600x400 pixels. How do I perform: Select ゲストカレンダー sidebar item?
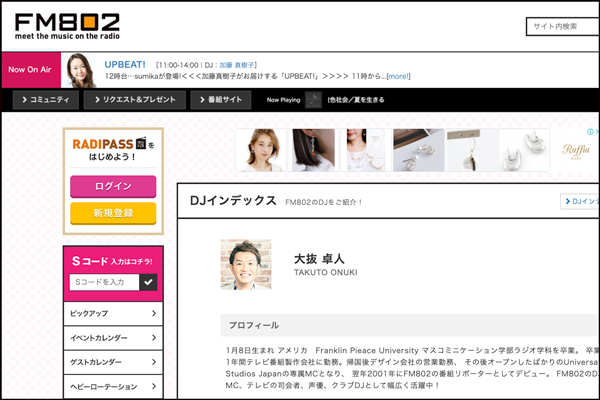[x=113, y=362]
